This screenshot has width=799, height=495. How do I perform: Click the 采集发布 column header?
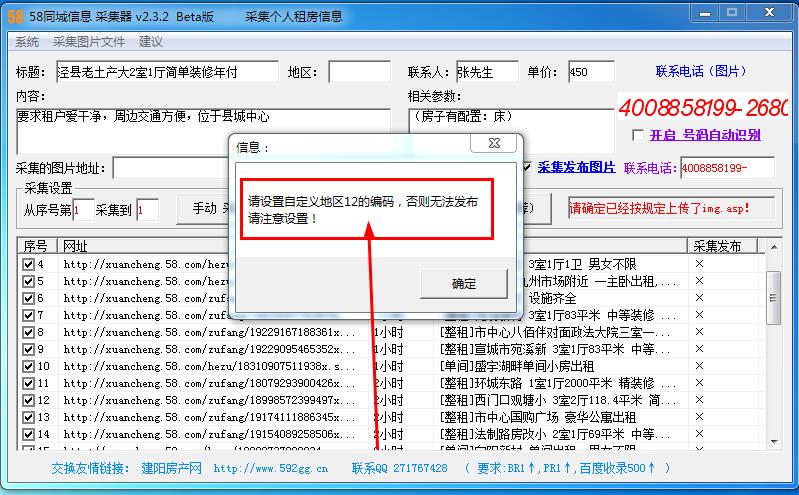[x=717, y=246]
